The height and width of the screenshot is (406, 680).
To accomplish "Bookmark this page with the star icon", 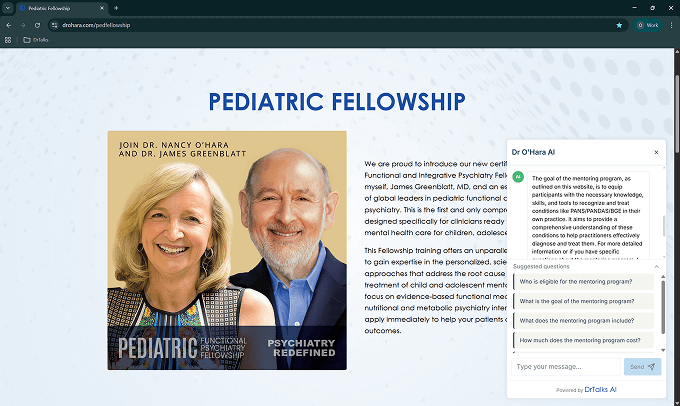I will 619,24.
